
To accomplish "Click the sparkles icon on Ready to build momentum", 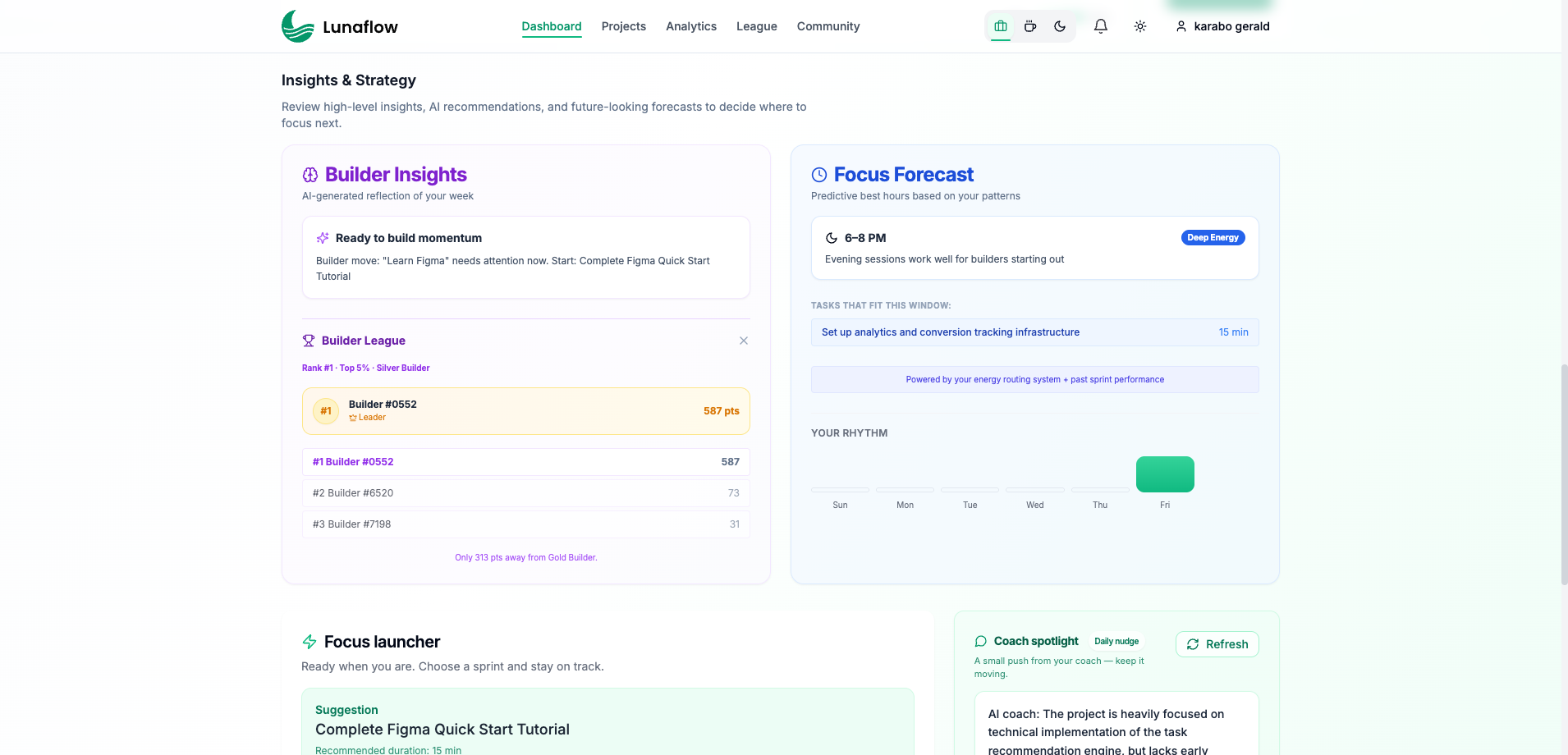I will [322, 237].
